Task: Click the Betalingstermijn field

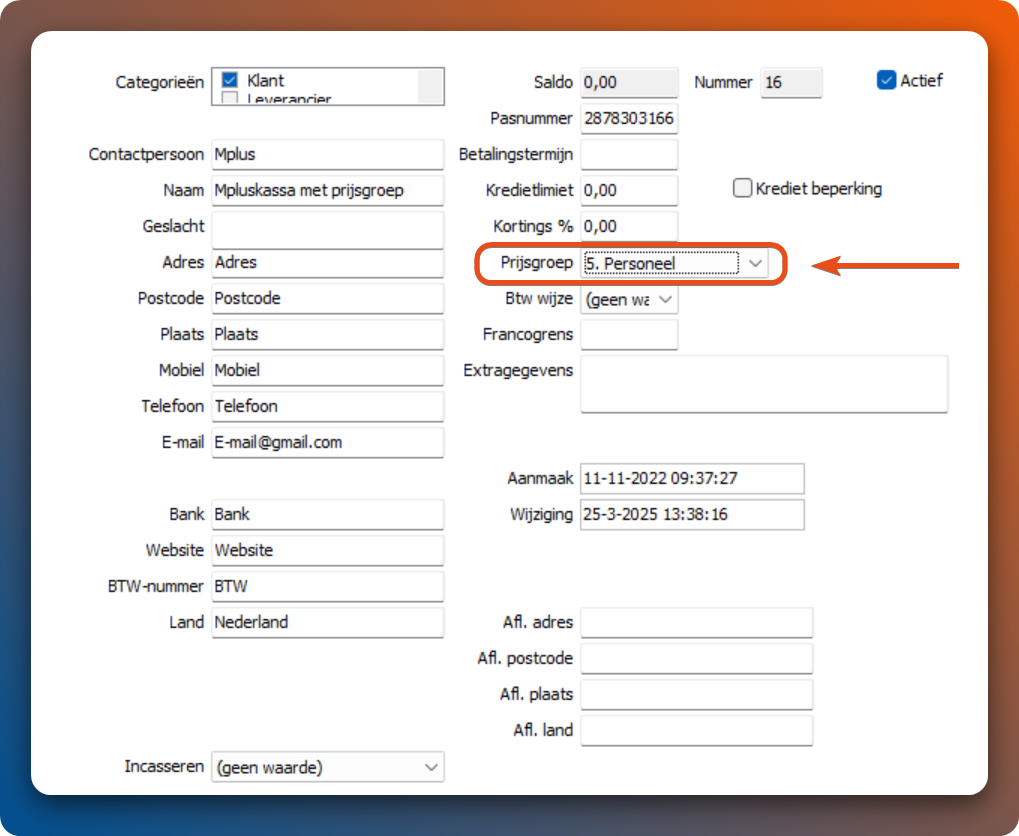Action: [628, 155]
